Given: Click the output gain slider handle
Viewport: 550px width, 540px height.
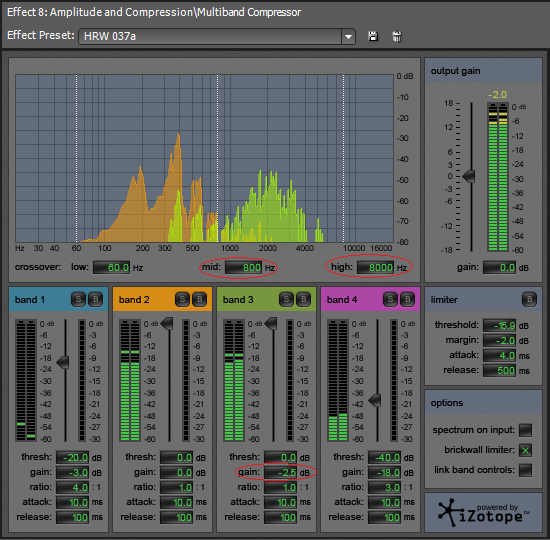Looking at the screenshot, I should coord(469,176).
